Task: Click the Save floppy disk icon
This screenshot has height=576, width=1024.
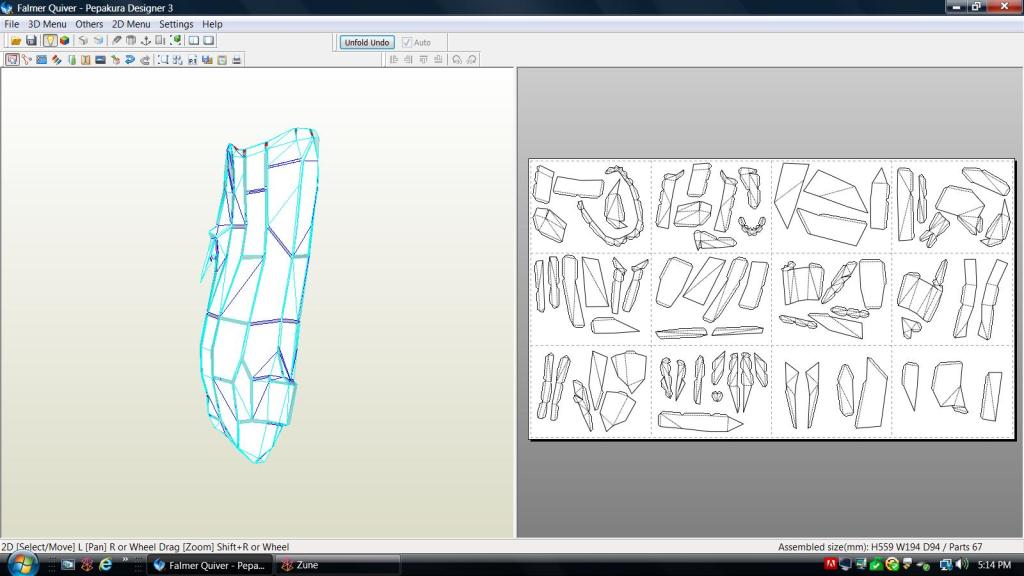Action: 31,40
